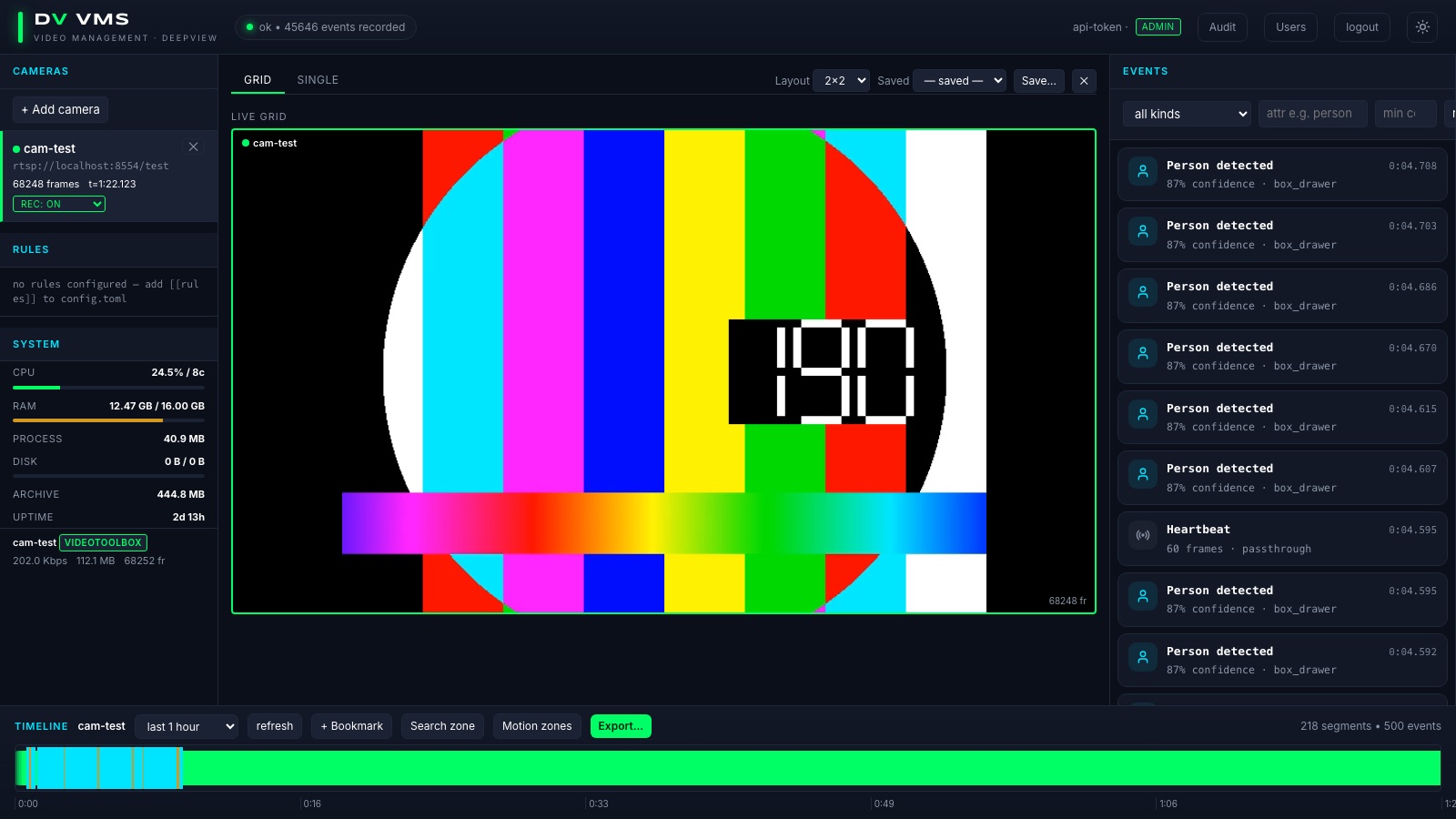The height and width of the screenshot is (819, 1456).
Task: Click the '45646 events recorded' status text
Action: click(344, 27)
